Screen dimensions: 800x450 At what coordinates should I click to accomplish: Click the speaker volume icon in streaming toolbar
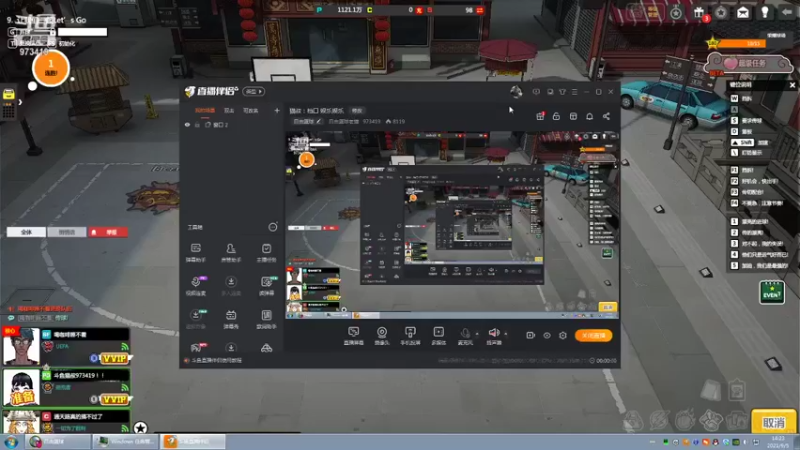[x=494, y=333]
